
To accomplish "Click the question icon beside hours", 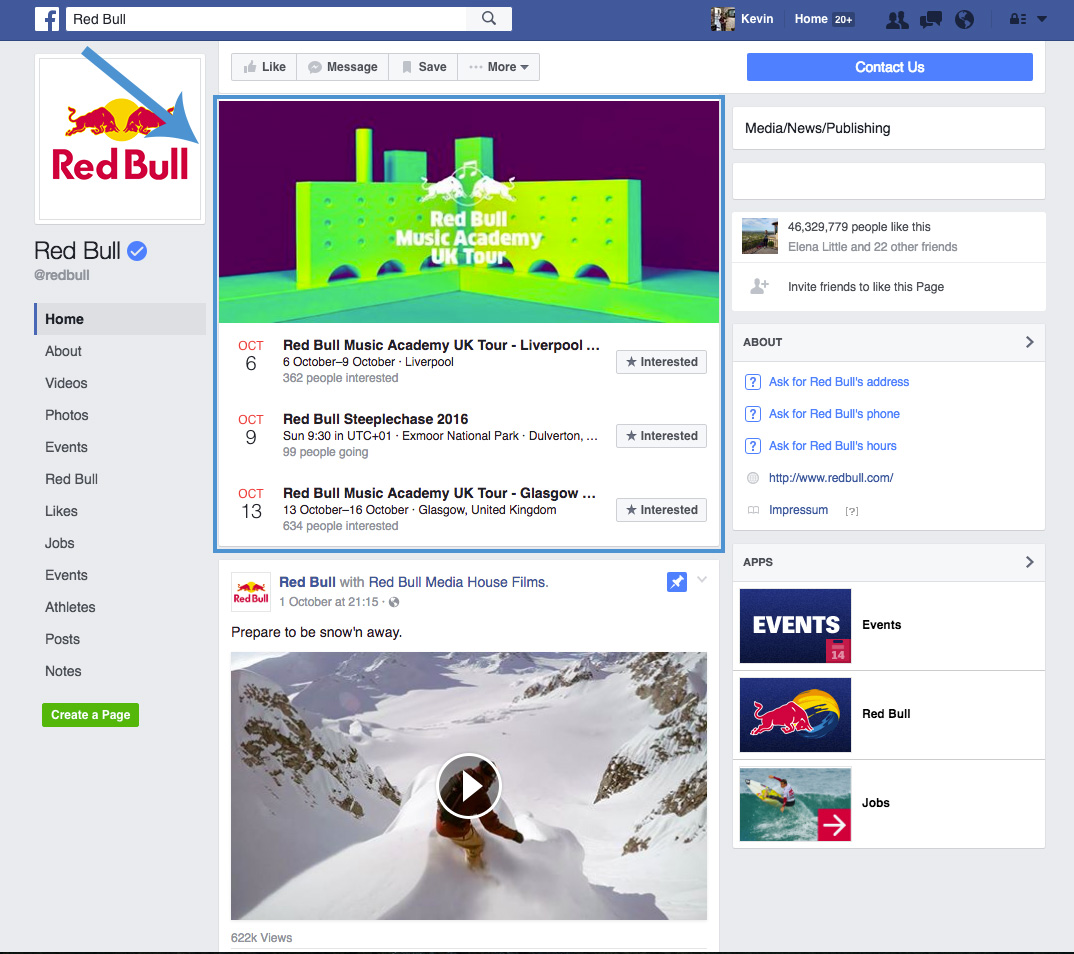I will (x=753, y=447).
